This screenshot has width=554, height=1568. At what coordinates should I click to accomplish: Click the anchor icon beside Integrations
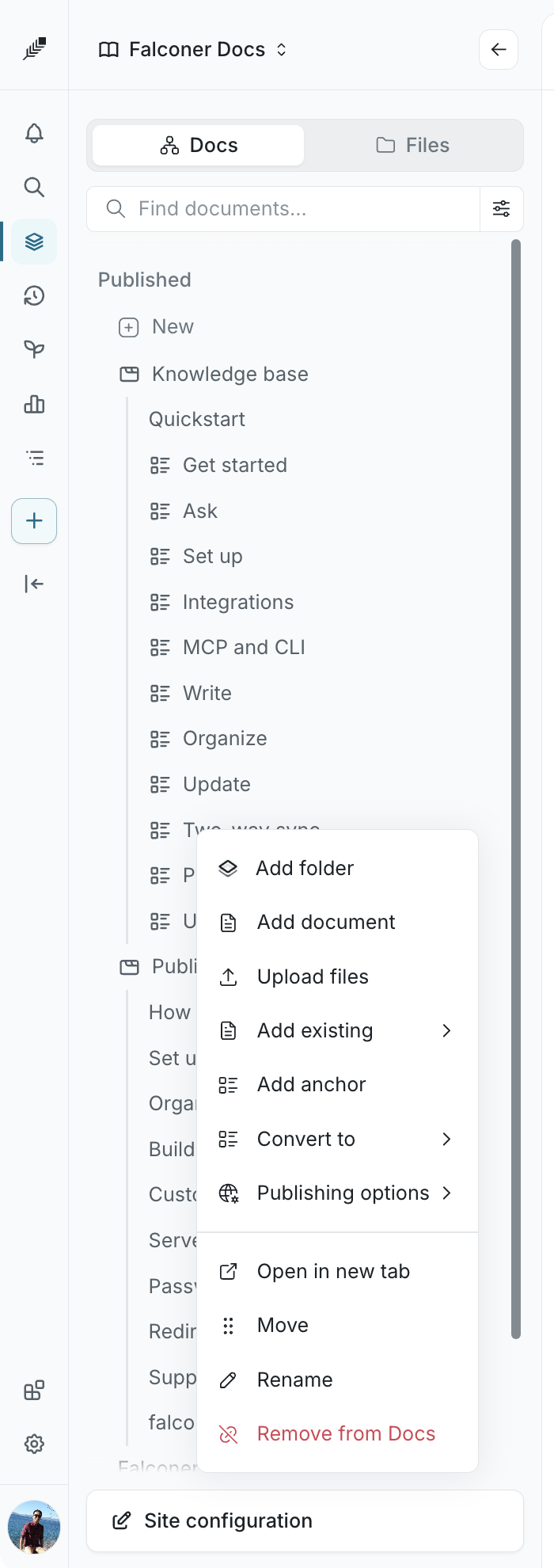point(160,603)
